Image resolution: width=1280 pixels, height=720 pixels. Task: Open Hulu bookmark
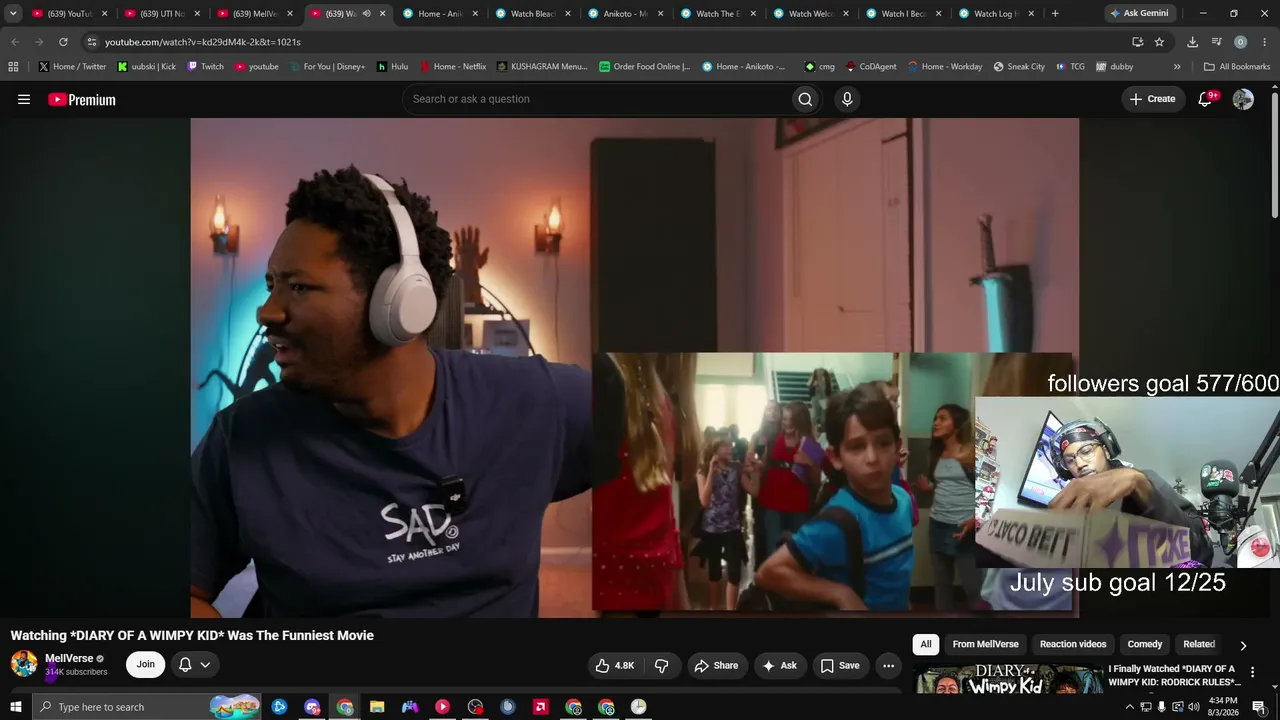coord(392,67)
